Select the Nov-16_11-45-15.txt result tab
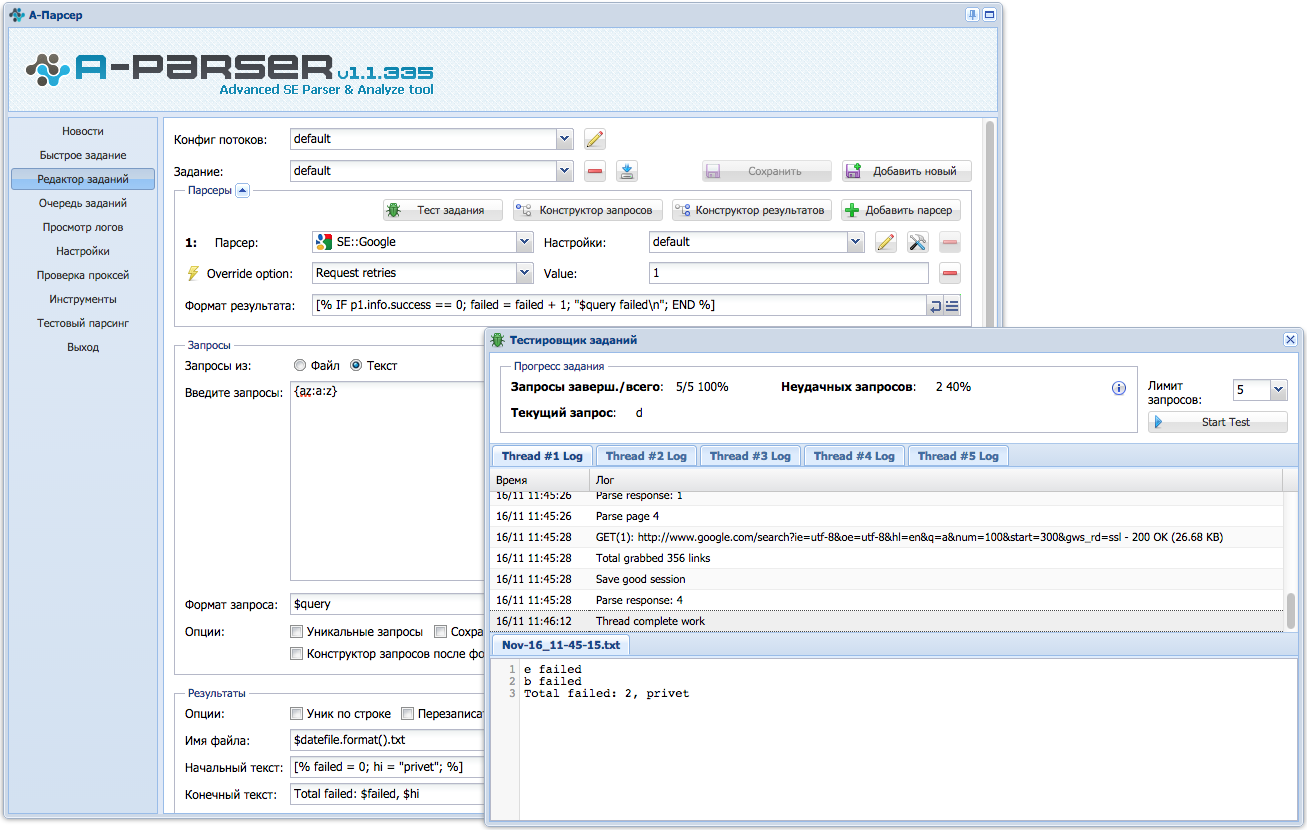1307x830 pixels. tap(561, 645)
